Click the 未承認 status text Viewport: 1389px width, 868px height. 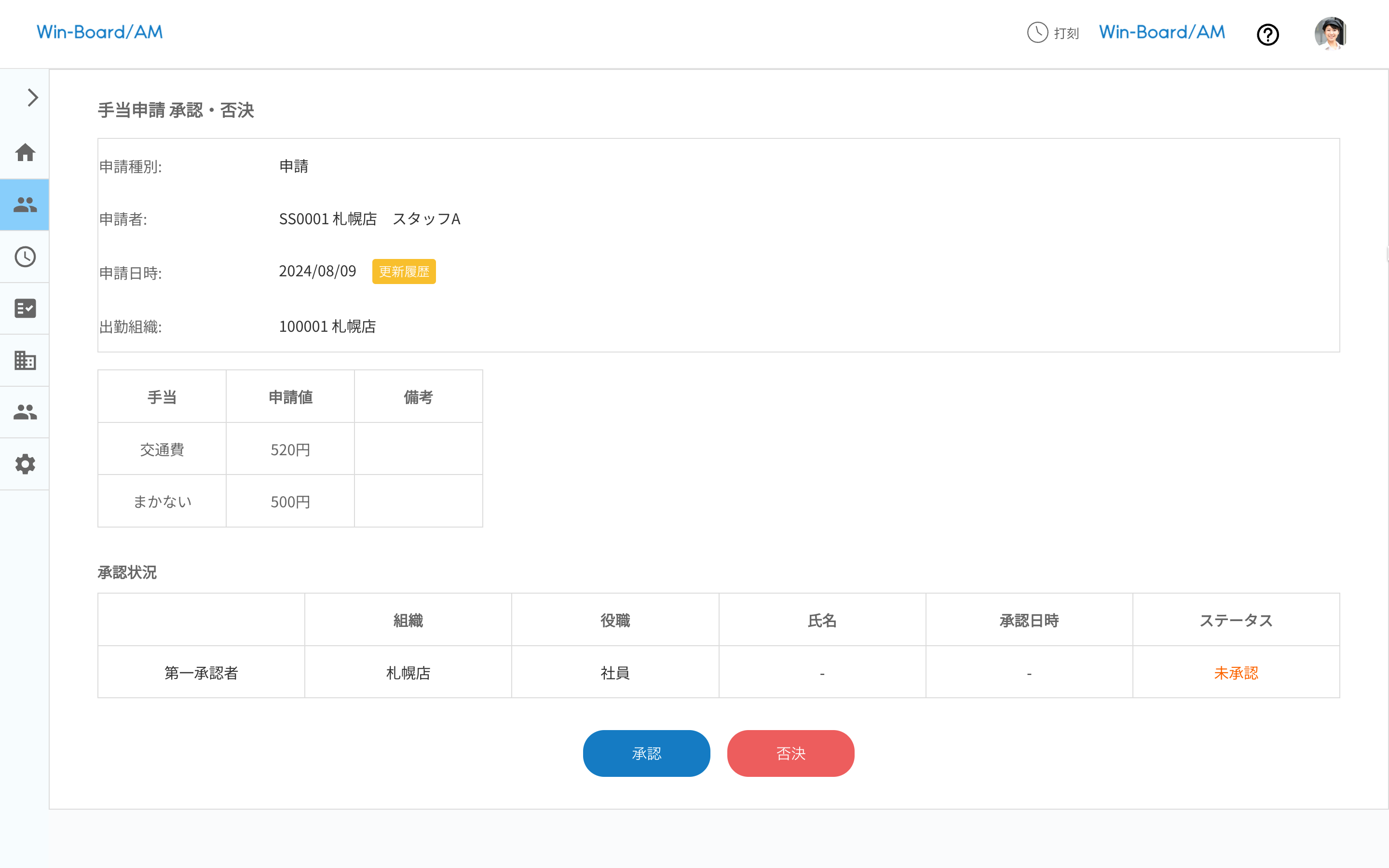pyautogui.click(x=1236, y=673)
